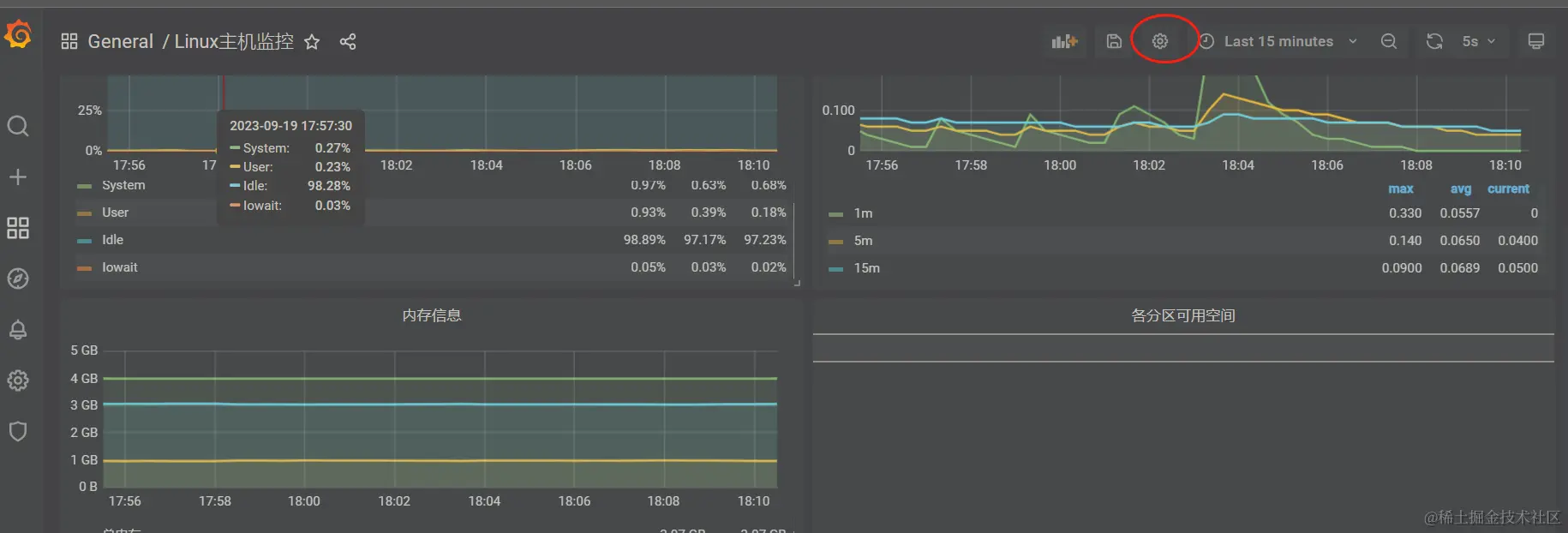
Task: Open the Alerting bell icon
Action: tap(18, 330)
